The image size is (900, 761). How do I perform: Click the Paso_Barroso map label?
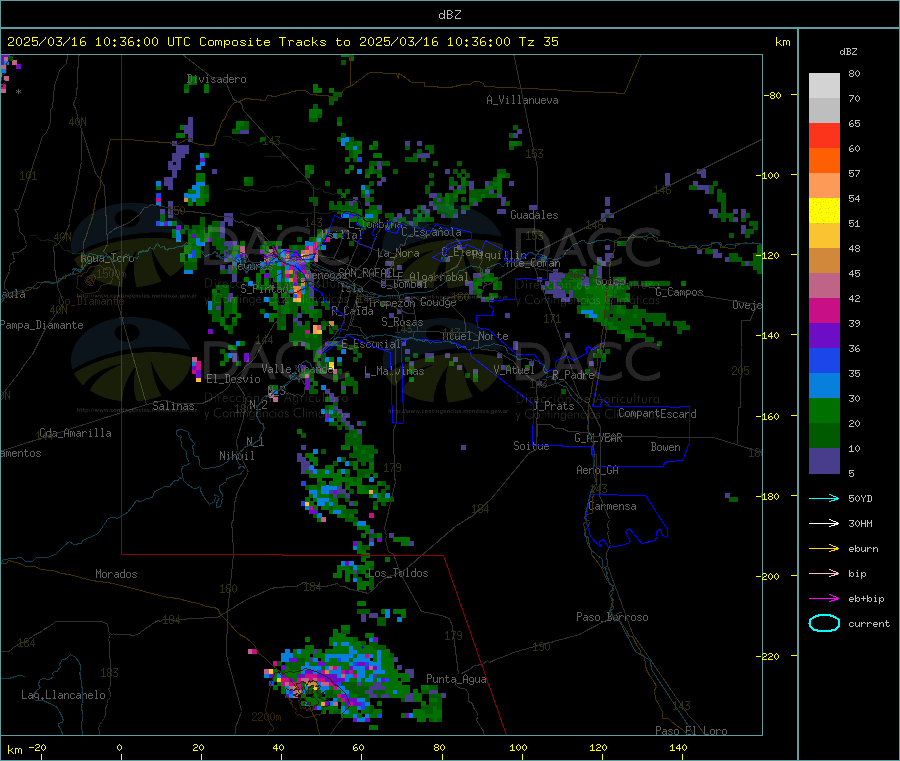(x=612, y=617)
